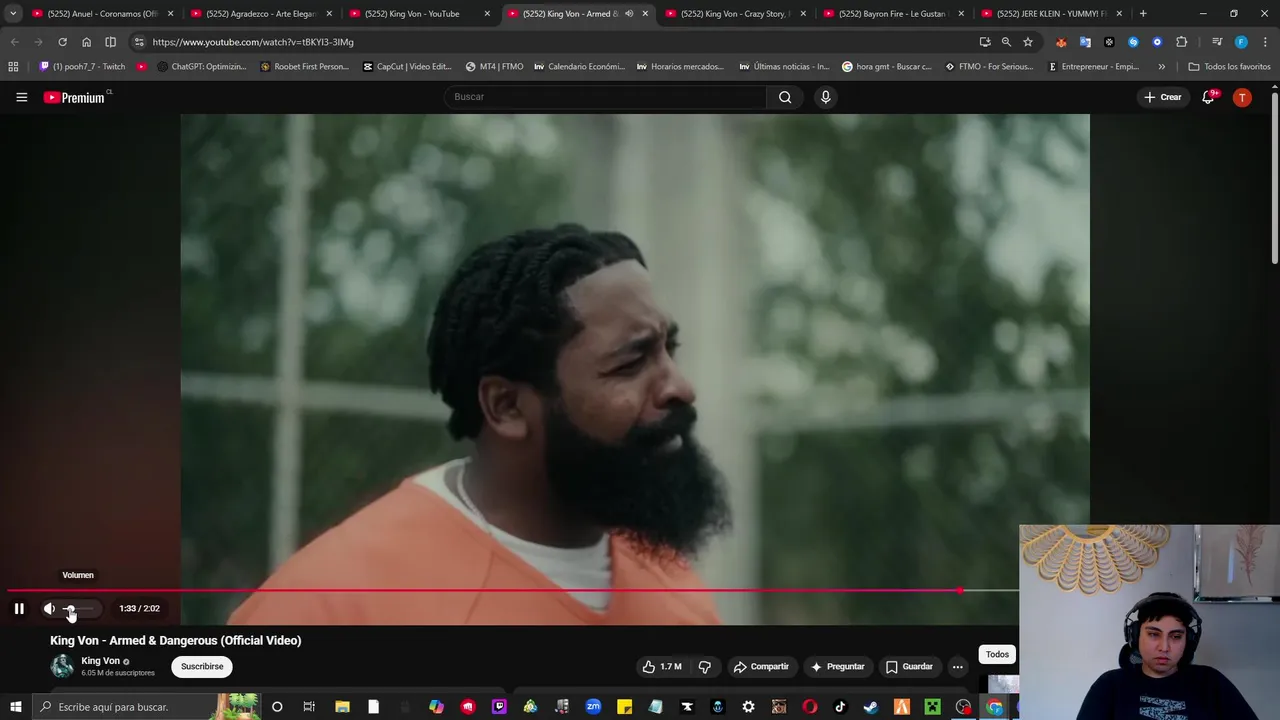Open Windows Start menu
Image resolution: width=1280 pixels, height=720 pixels.
point(16,707)
